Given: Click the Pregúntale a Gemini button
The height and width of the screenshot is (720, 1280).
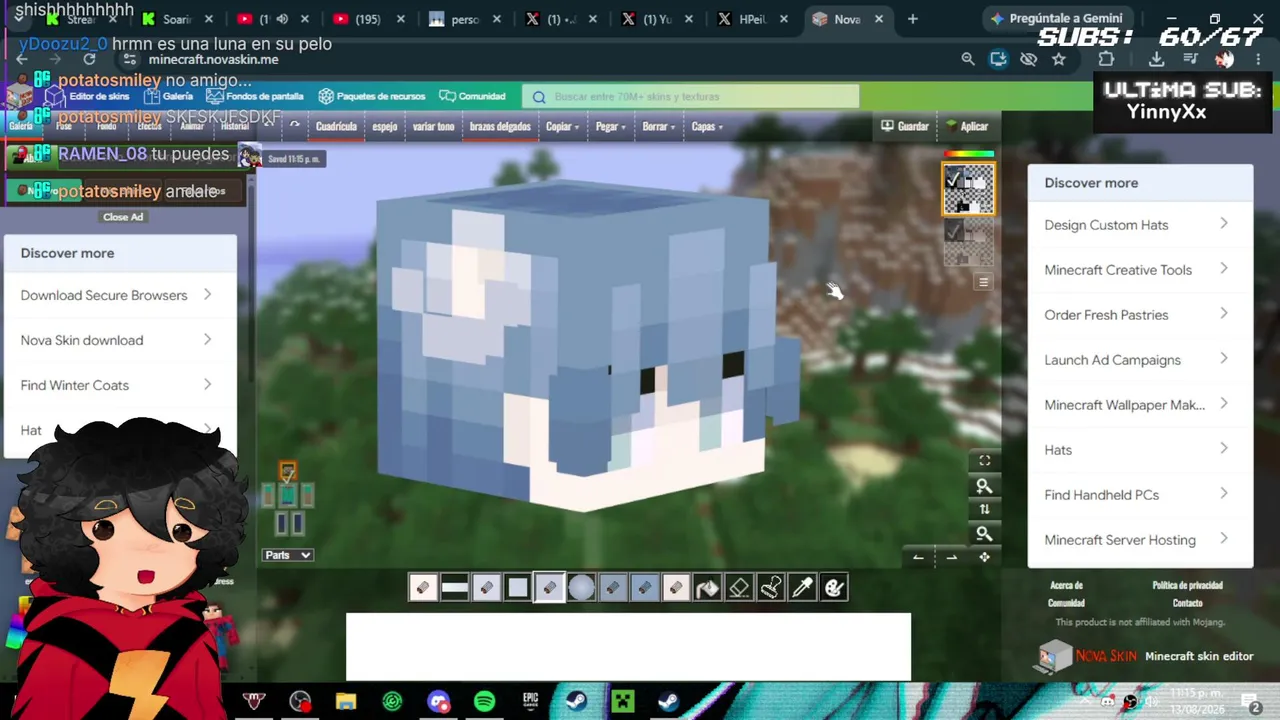Looking at the screenshot, I should (1057, 19).
